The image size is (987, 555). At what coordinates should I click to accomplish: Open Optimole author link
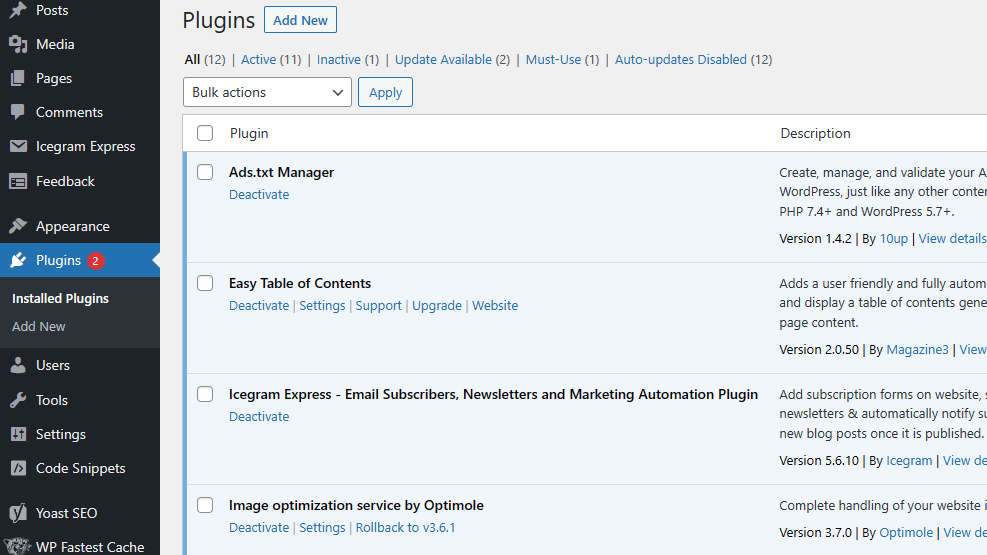pyautogui.click(x=906, y=532)
